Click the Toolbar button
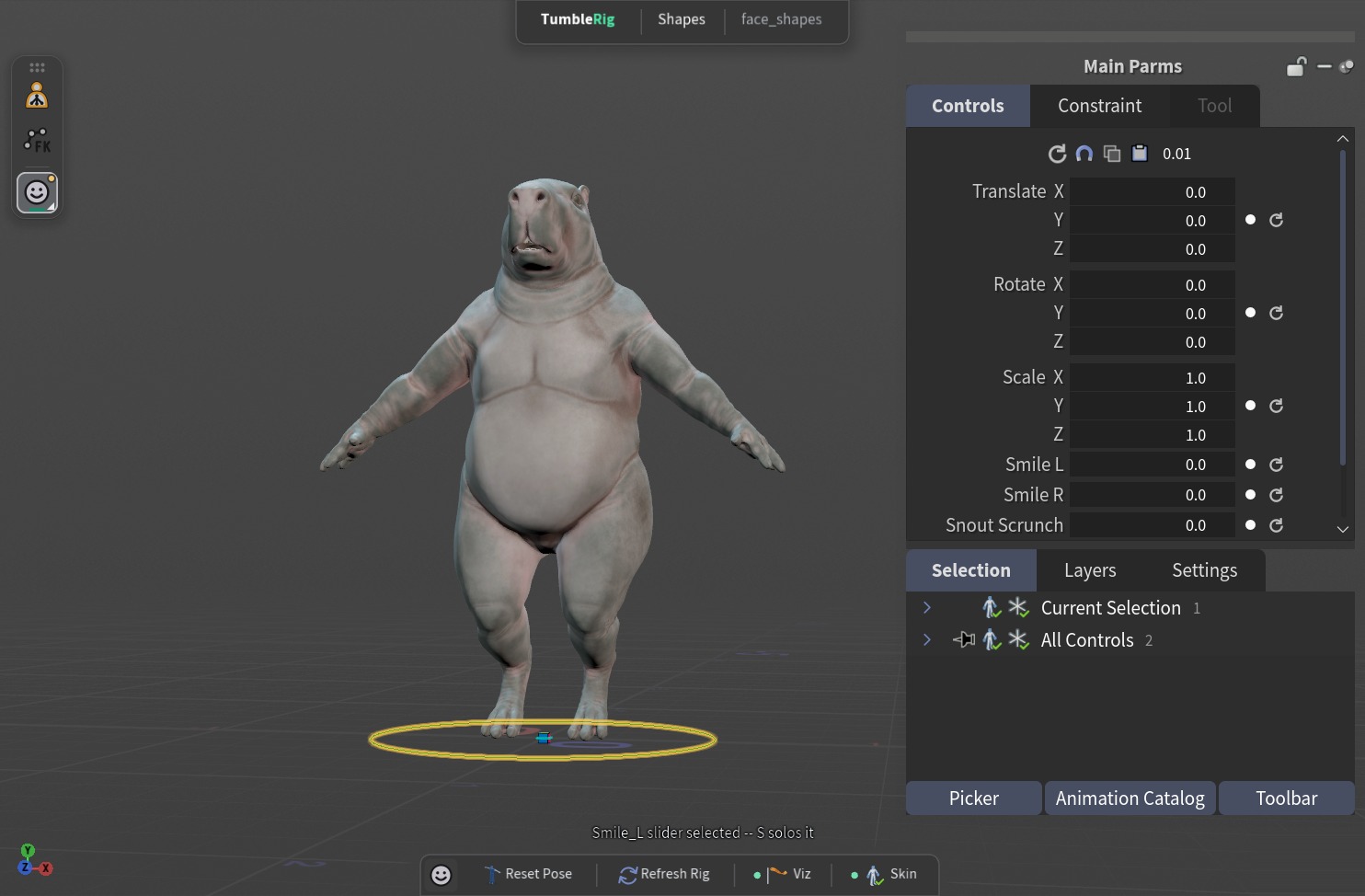 point(1287,798)
